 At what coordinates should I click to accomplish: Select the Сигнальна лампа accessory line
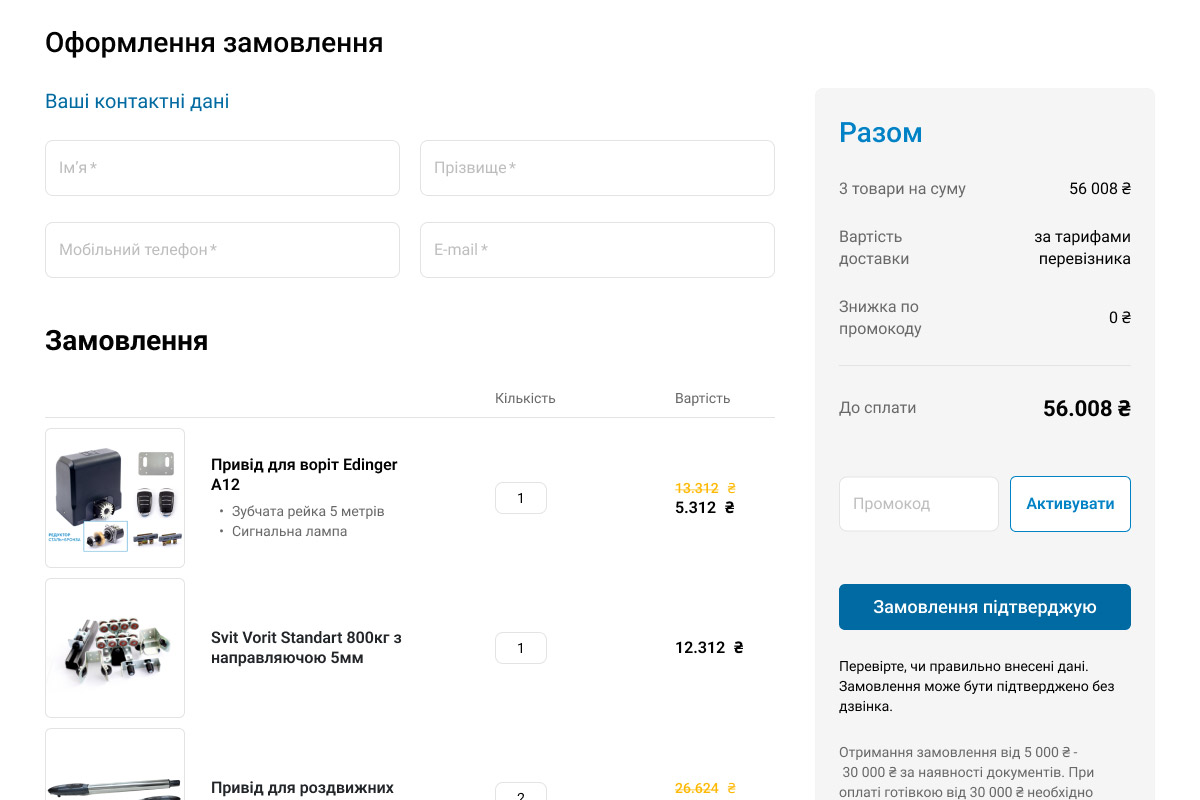click(x=289, y=531)
